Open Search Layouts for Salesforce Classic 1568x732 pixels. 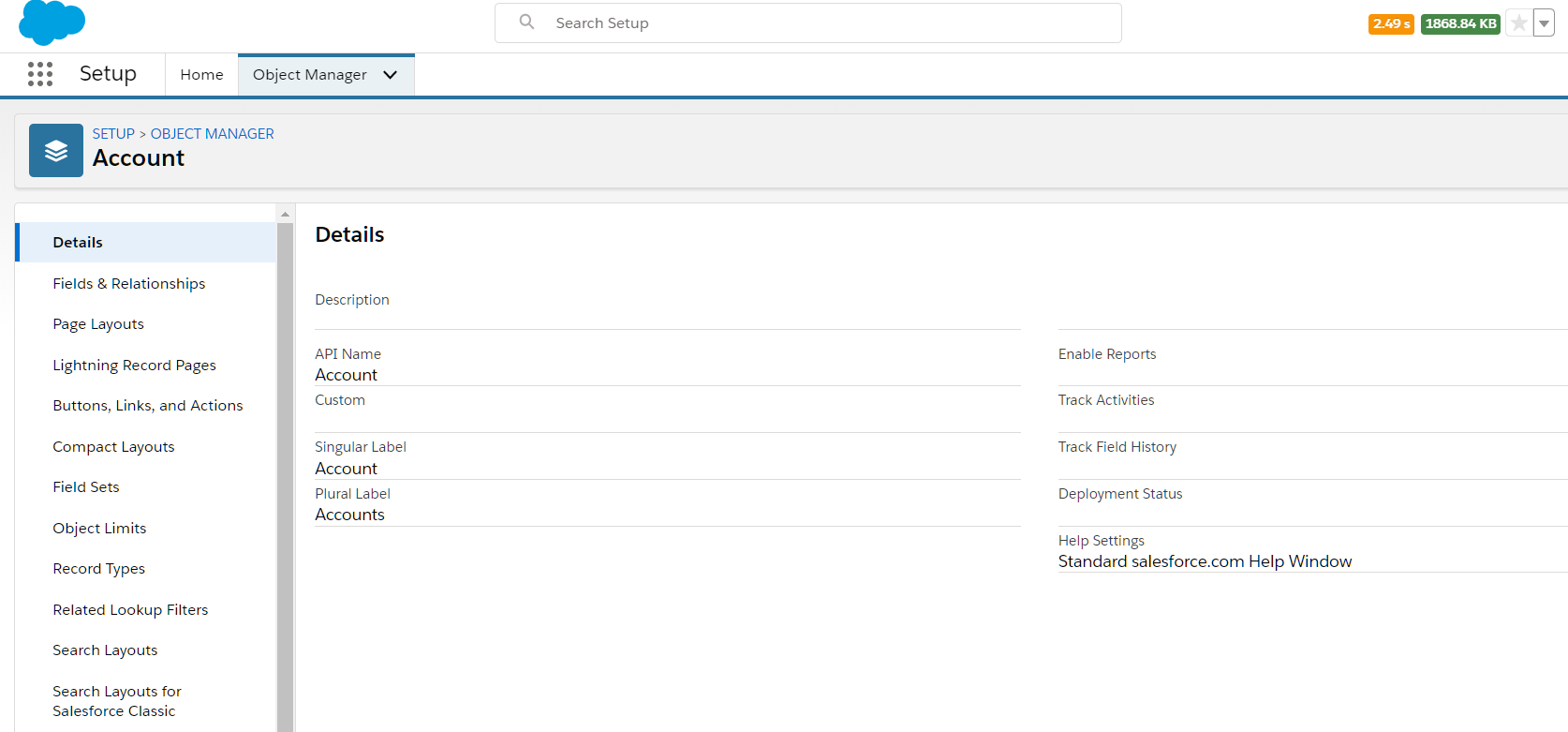tap(117, 701)
